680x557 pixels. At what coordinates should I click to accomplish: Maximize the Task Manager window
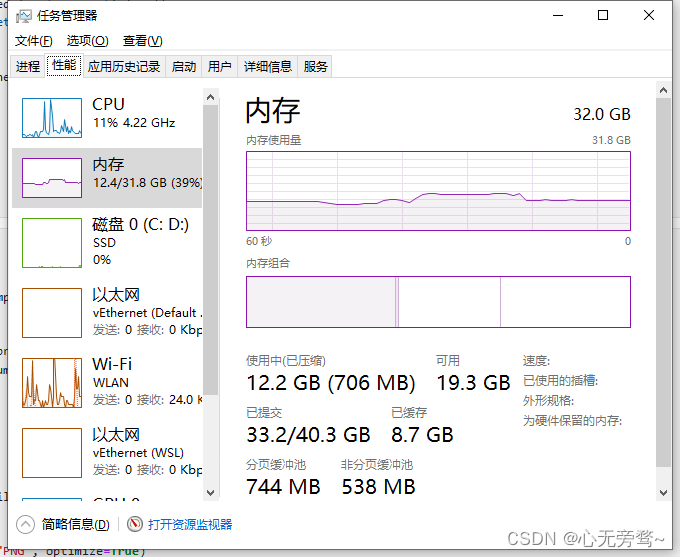pyautogui.click(x=603, y=16)
